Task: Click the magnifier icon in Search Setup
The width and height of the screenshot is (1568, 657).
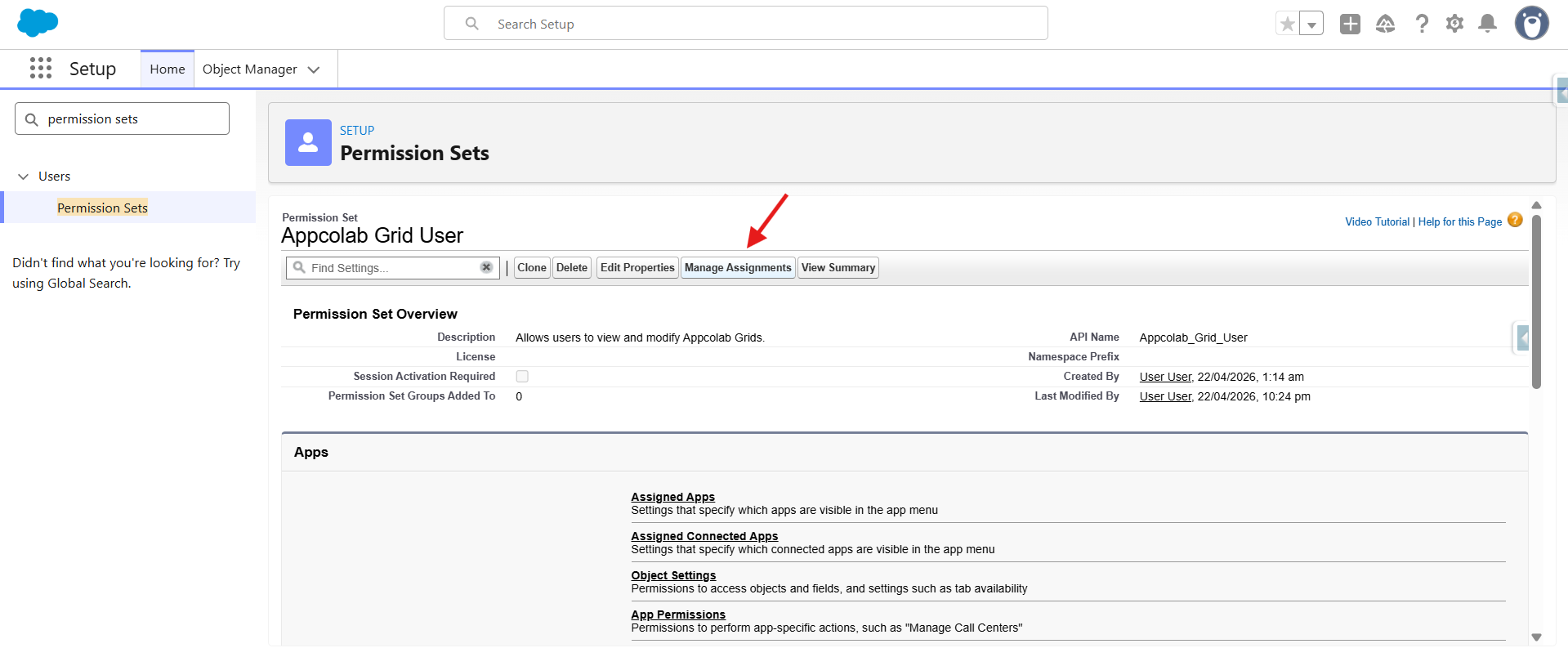Action: (472, 24)
